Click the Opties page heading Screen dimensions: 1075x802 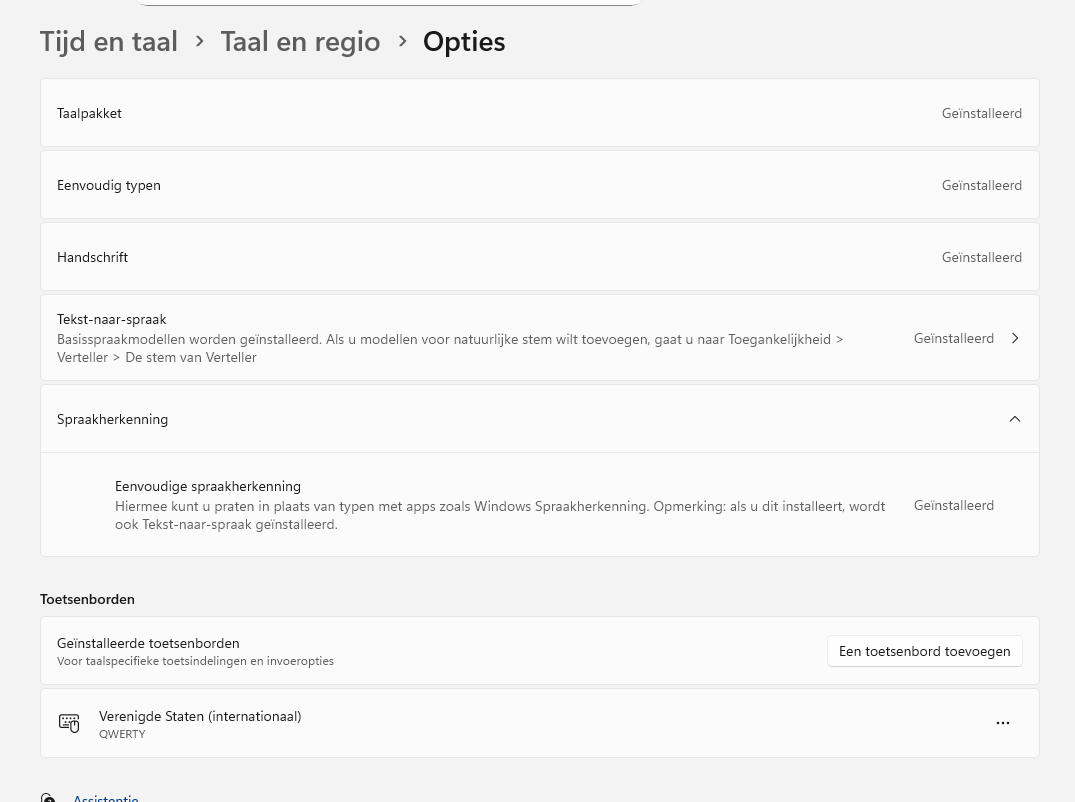click(x=464, y=42)
